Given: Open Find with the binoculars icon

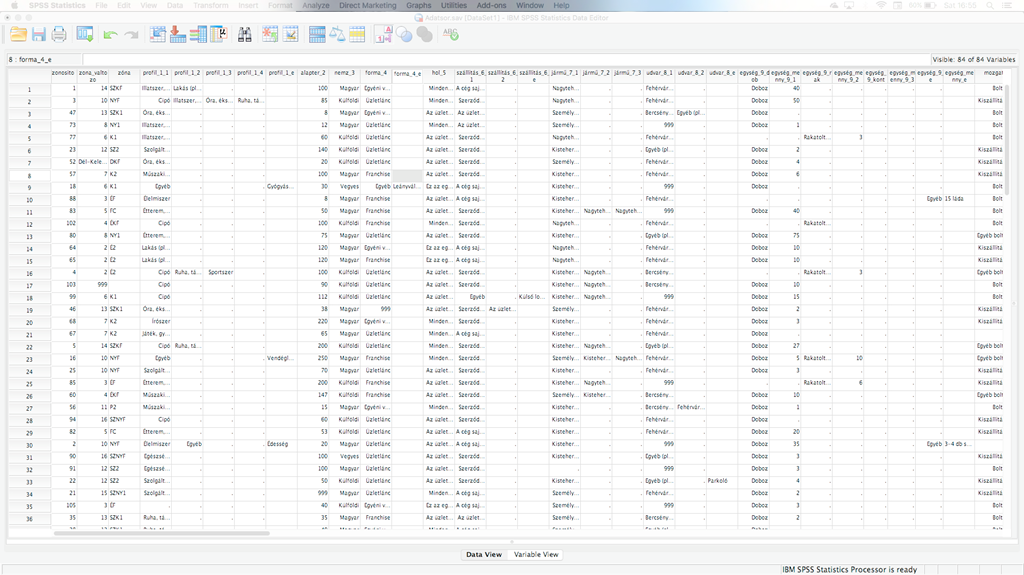Looking at the screenshot, I should point(244,35).
